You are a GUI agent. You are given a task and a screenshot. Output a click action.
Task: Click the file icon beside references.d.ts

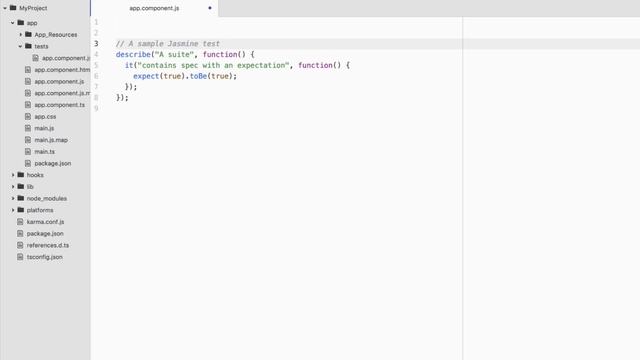tap(20, 245)
